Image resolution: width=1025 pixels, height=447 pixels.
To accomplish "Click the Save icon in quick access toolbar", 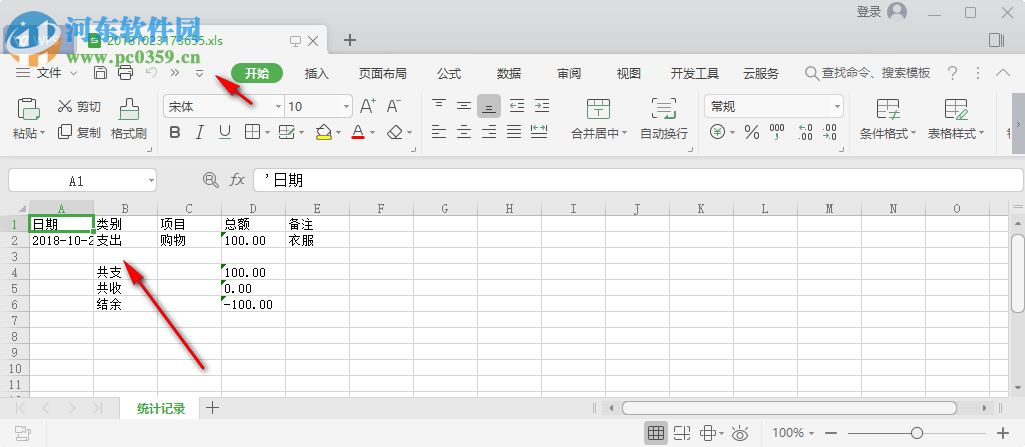I will coord(100,73).
